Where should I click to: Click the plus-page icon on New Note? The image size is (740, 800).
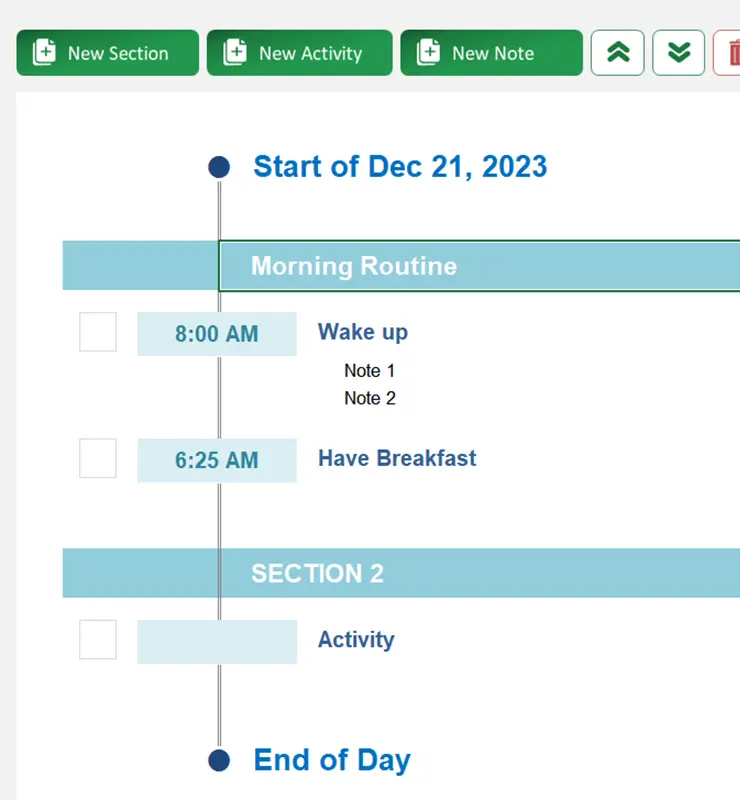(x=428, y=53)
